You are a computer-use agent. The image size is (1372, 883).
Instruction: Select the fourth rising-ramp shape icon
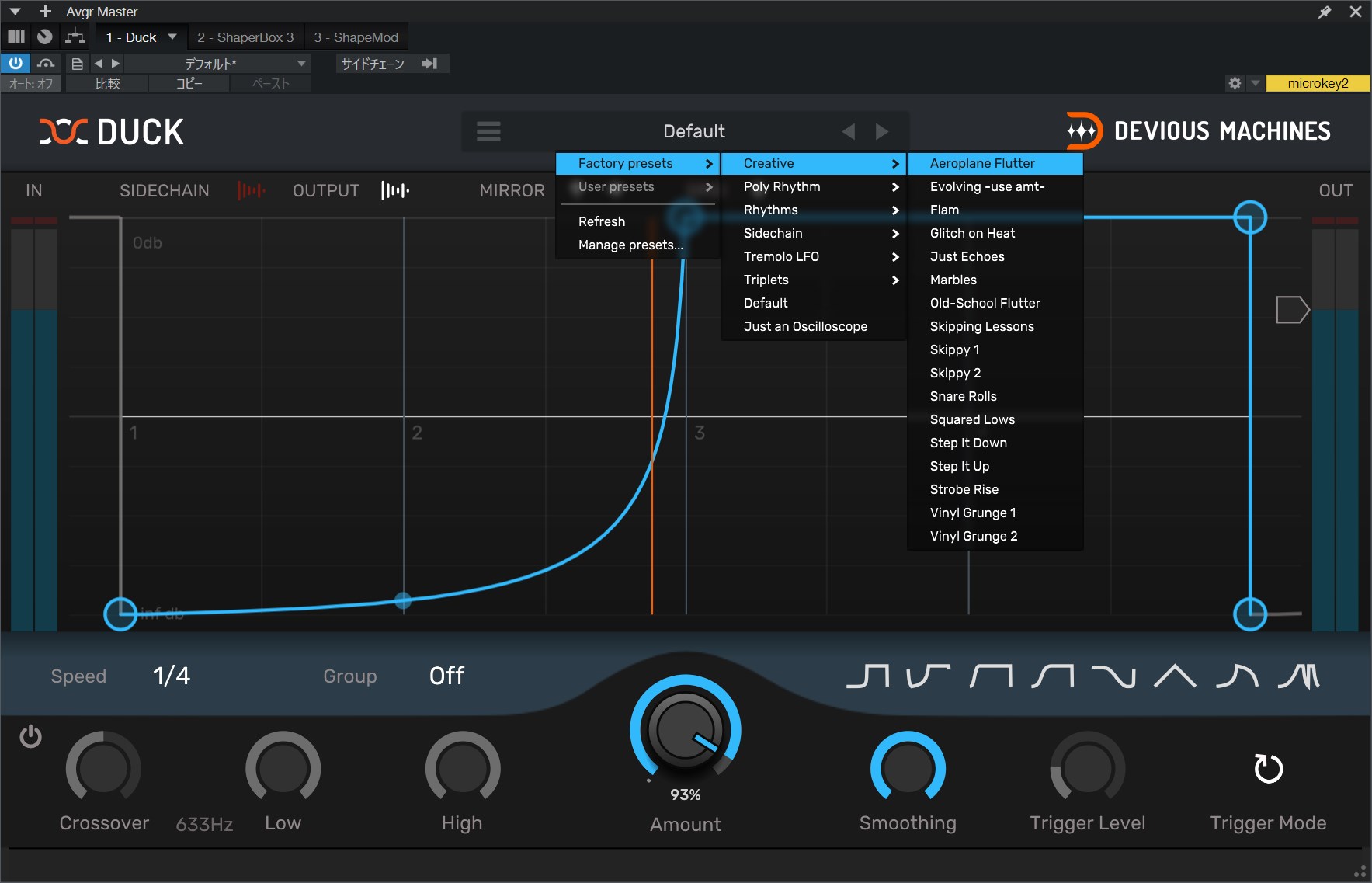(1052, 676)
